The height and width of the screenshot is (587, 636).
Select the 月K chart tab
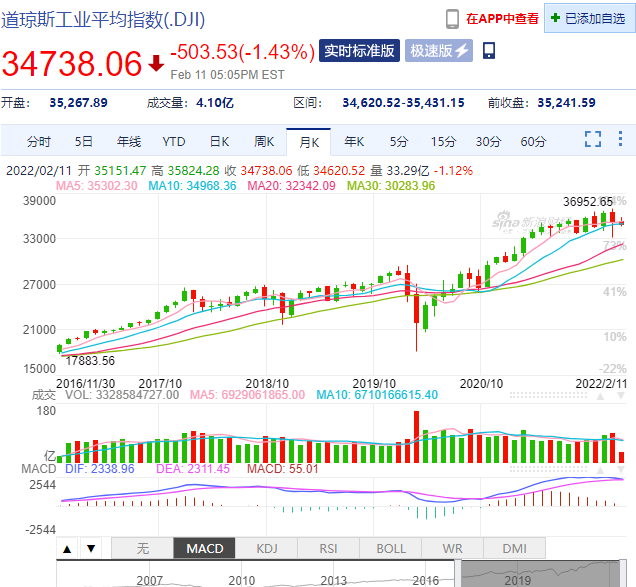[309, 142]
